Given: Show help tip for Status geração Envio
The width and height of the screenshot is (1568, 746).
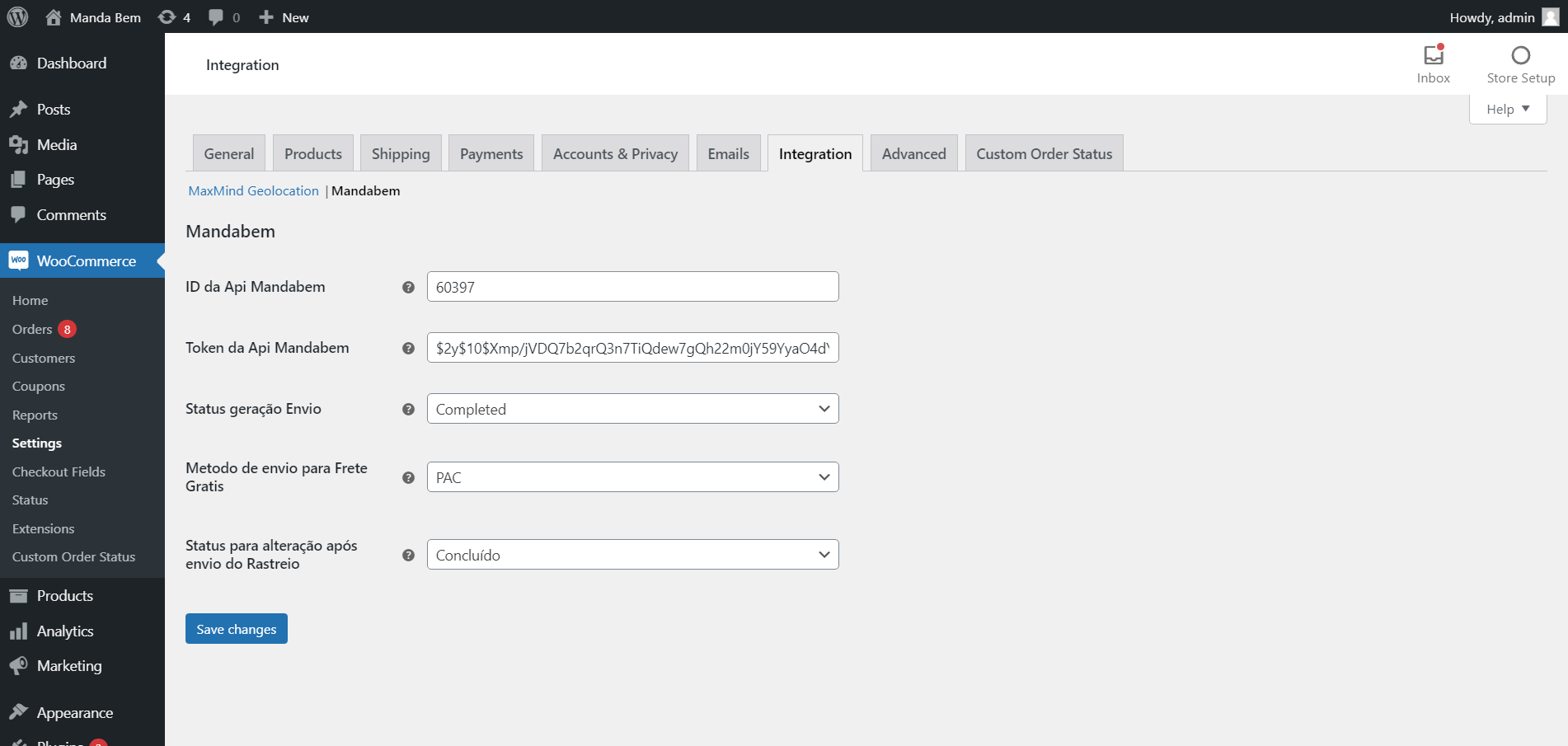Looking at the screenshot, I should click(408, 409).
